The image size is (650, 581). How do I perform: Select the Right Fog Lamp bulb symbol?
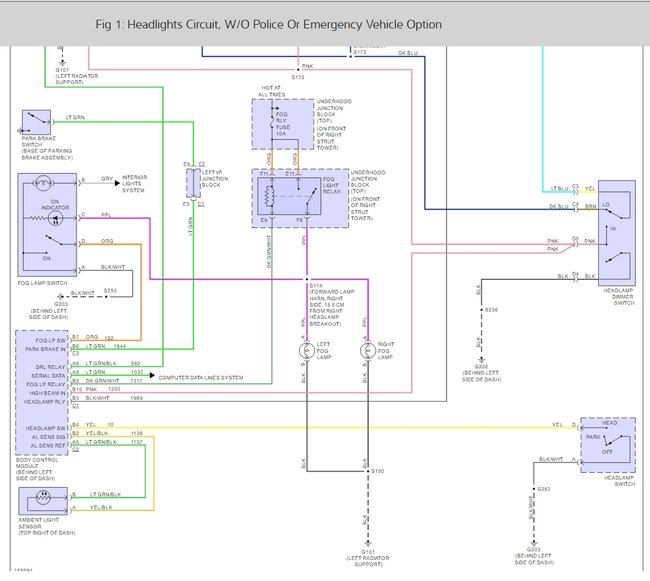coord(368,351)
